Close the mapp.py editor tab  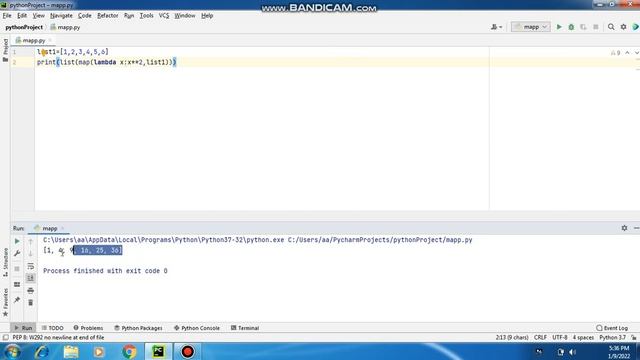[x=50, y=40]
